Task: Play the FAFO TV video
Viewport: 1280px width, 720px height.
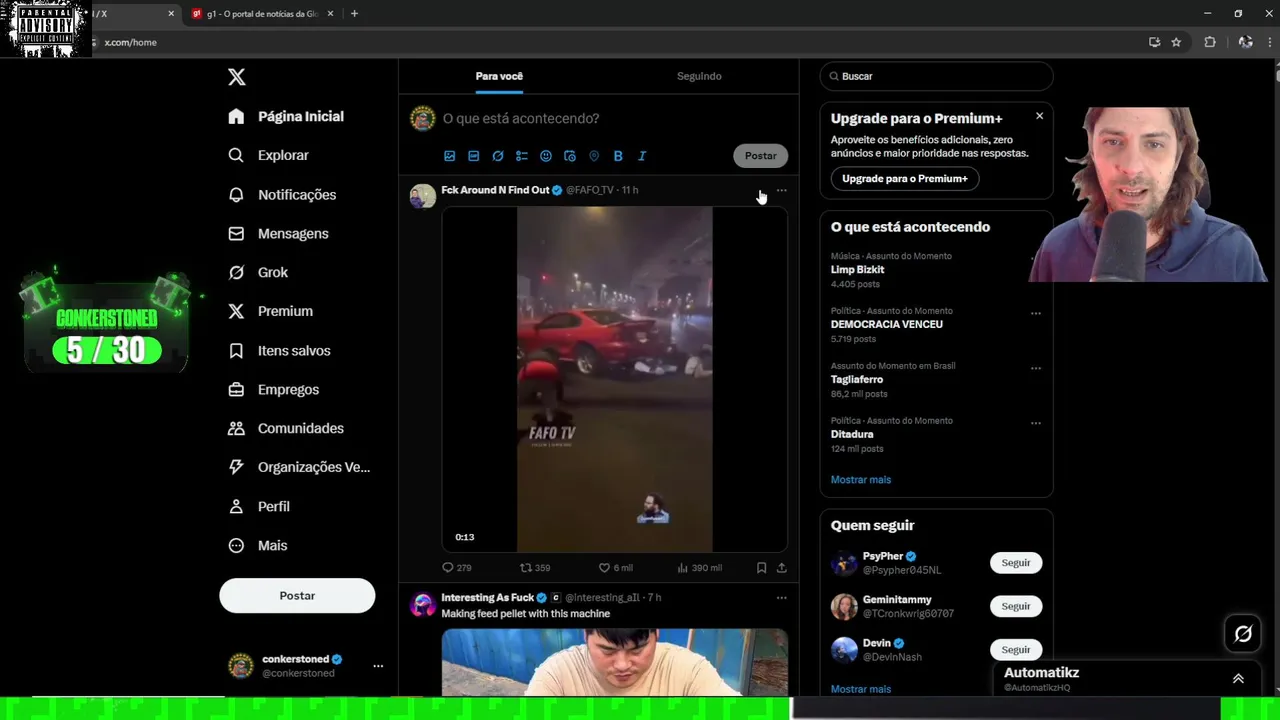Action: [x=614, y=379]
